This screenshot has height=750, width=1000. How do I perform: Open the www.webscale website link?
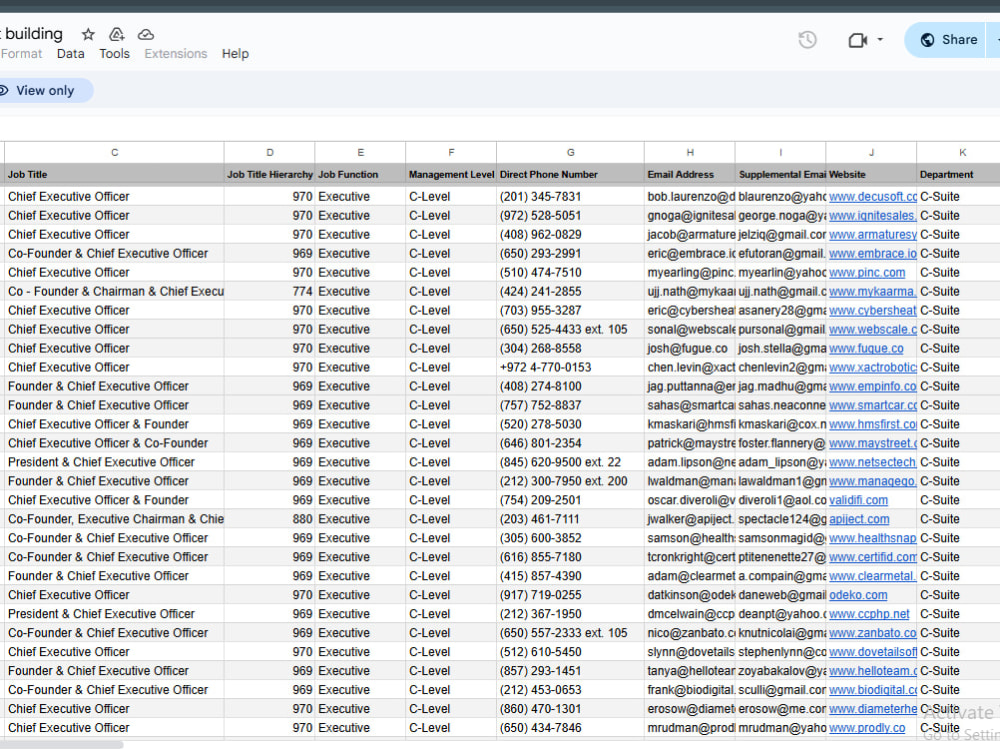pos(872,329)
